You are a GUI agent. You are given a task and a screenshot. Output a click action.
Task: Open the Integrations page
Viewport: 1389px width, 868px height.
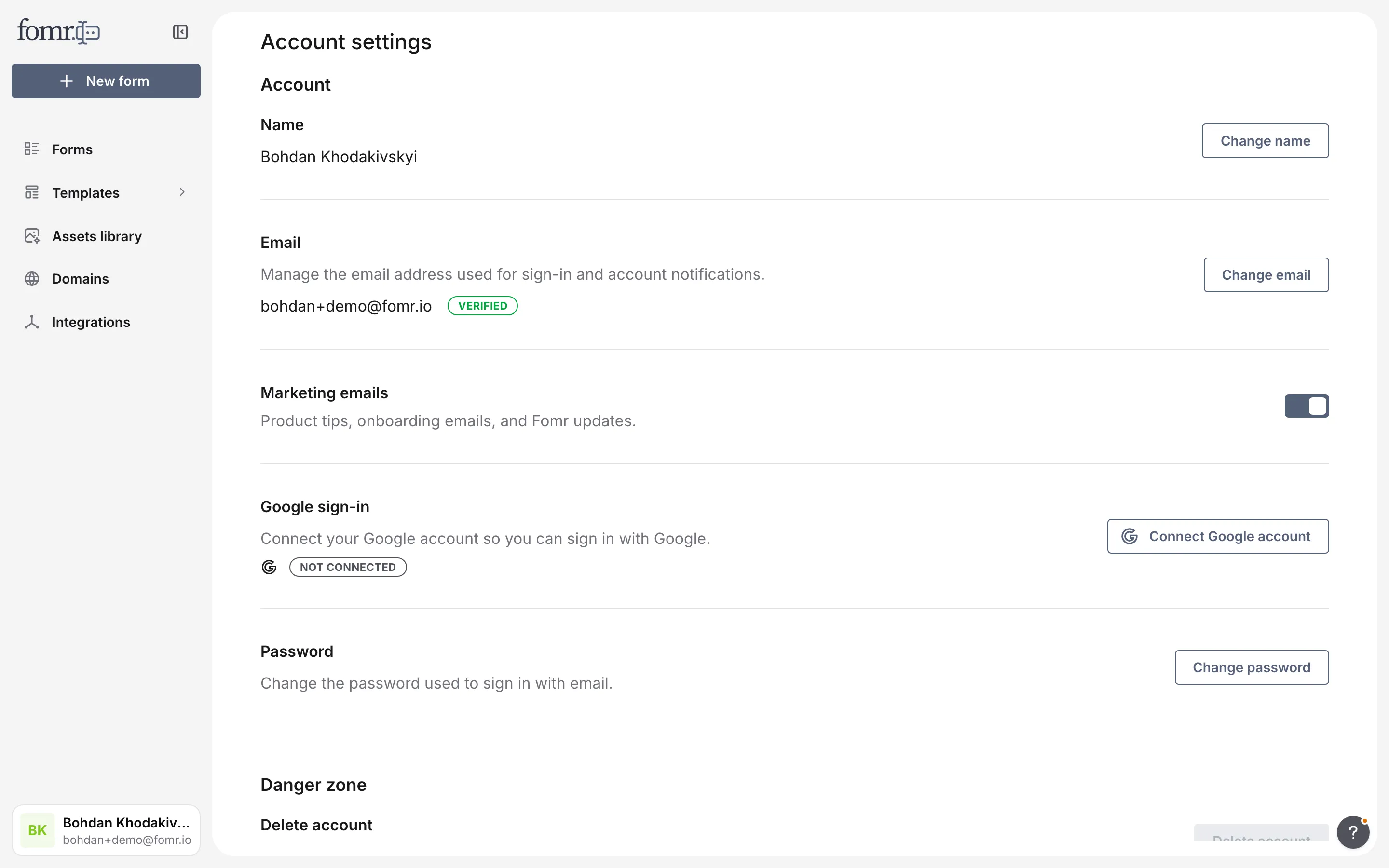pyautogui.click(x=106, y=322)
